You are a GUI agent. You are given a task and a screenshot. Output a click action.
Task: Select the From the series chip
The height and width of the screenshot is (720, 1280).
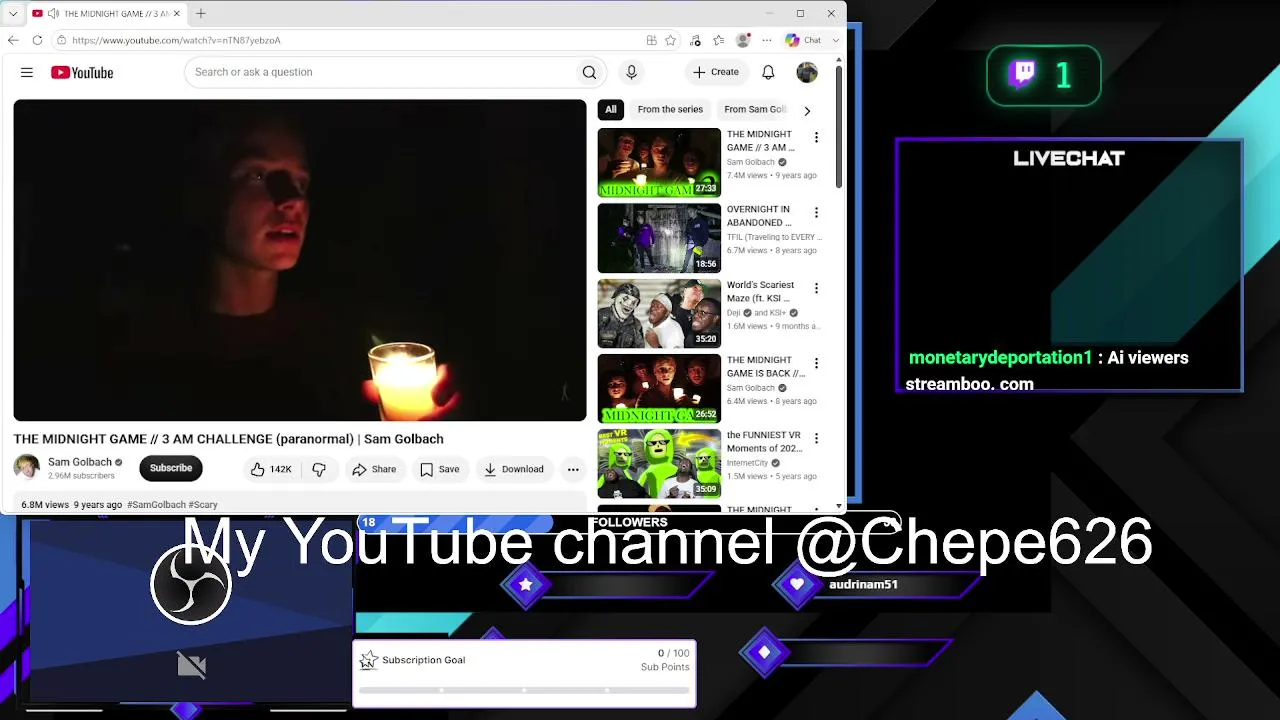(x=670, y=109)
